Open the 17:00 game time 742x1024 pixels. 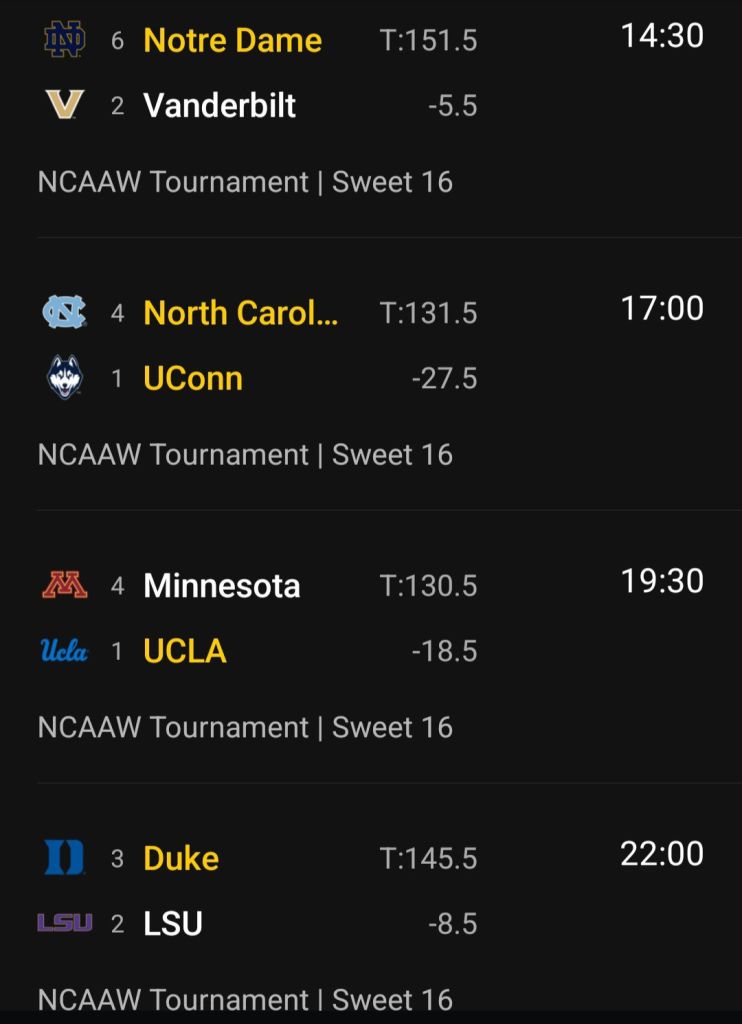coord(662,308)
